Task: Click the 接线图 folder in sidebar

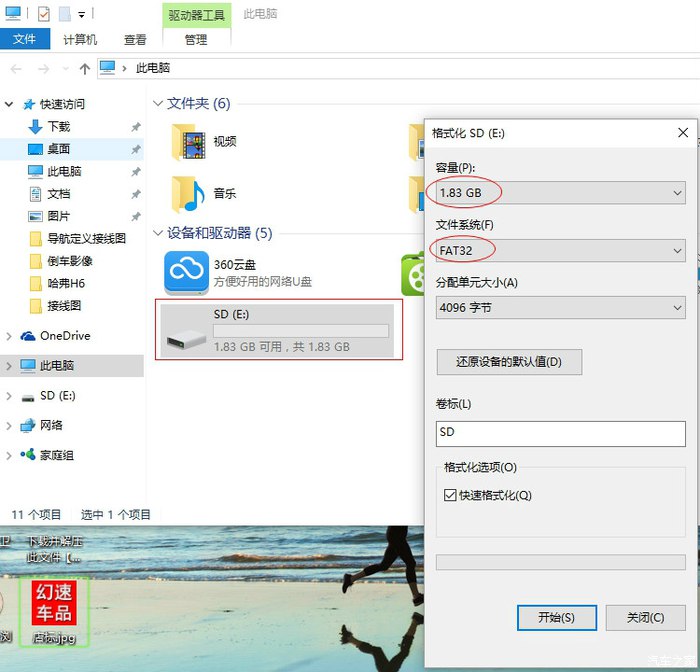Action: [56, 306]
